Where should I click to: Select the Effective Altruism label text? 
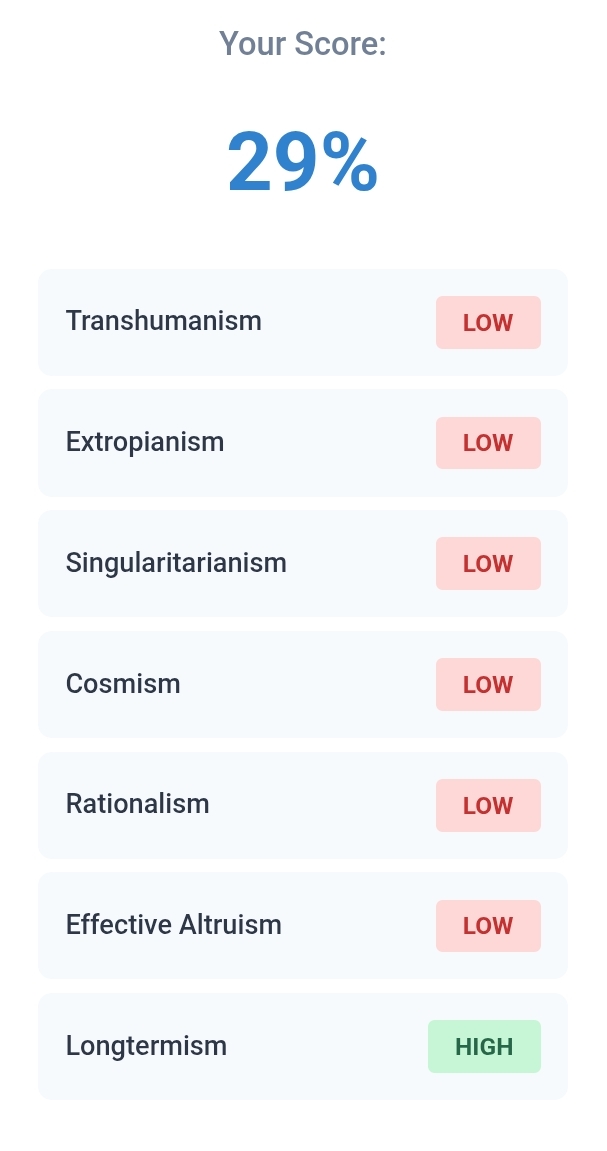174,925
